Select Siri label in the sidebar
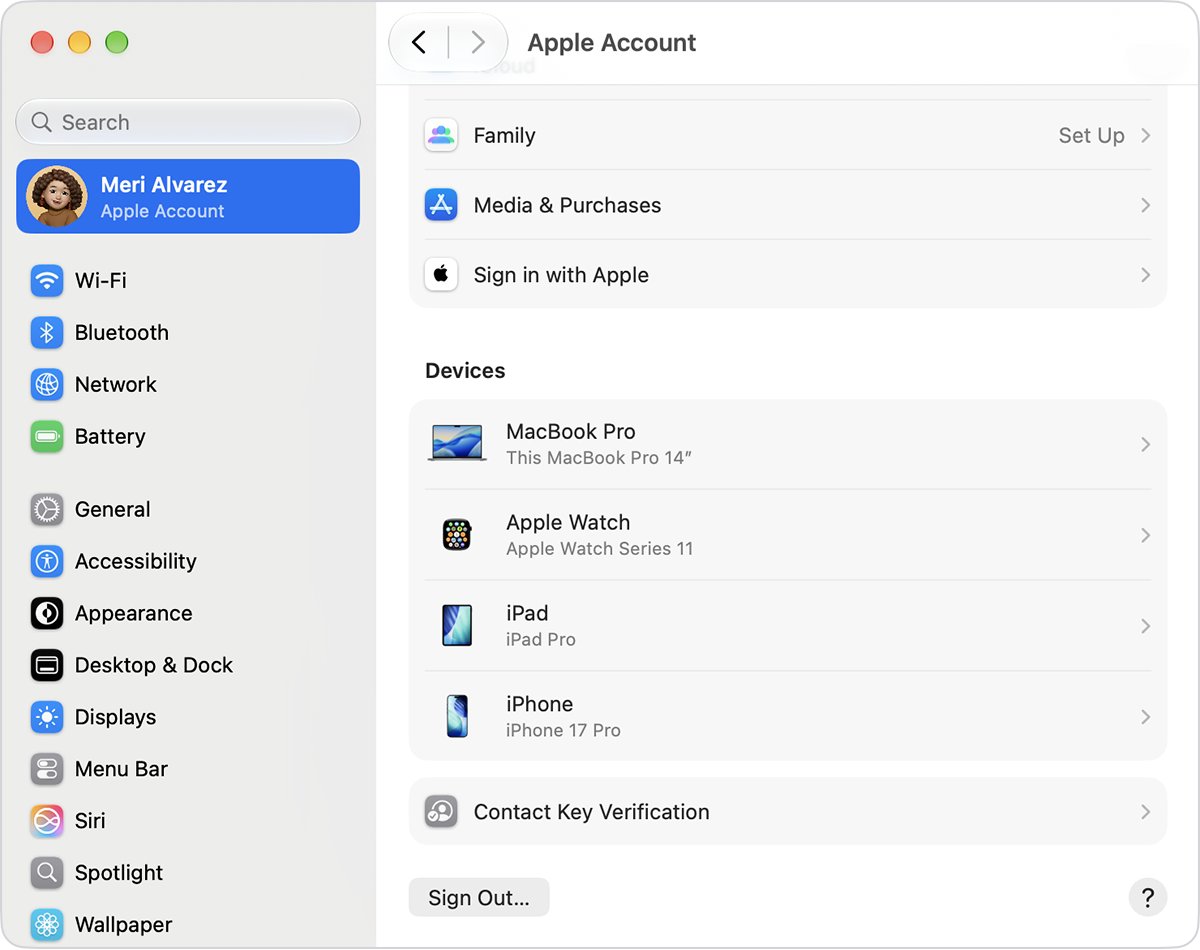 [90, 822]
